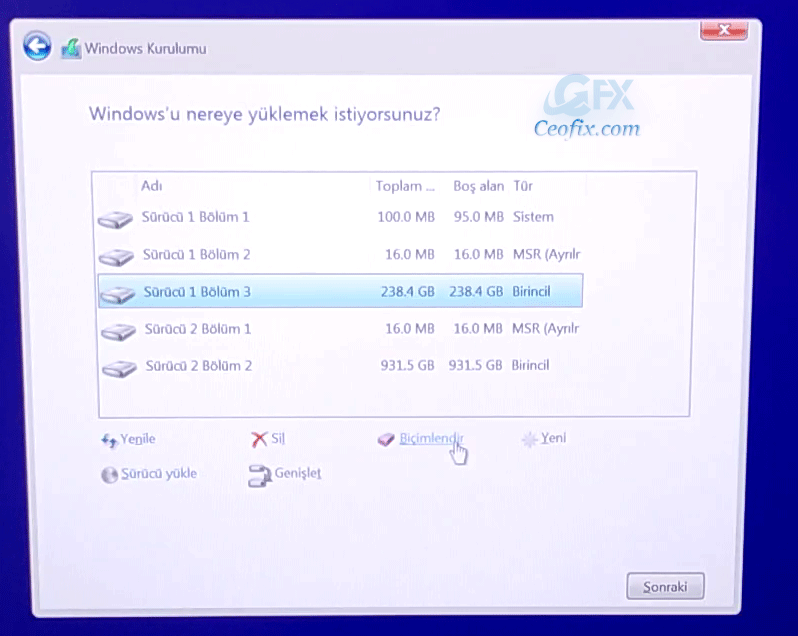Click the Genişlet extend icon

point(260,475)
